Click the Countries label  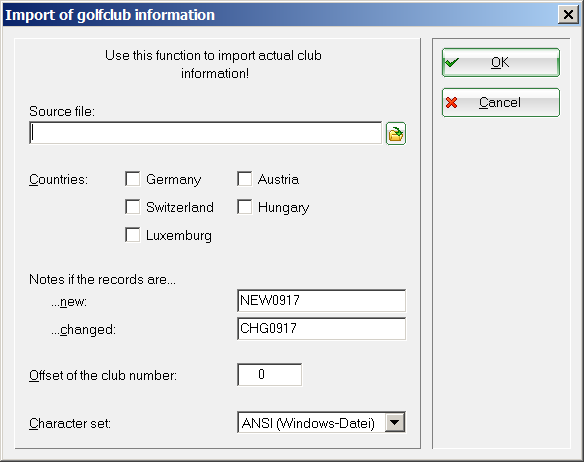(x=58, y=180)
